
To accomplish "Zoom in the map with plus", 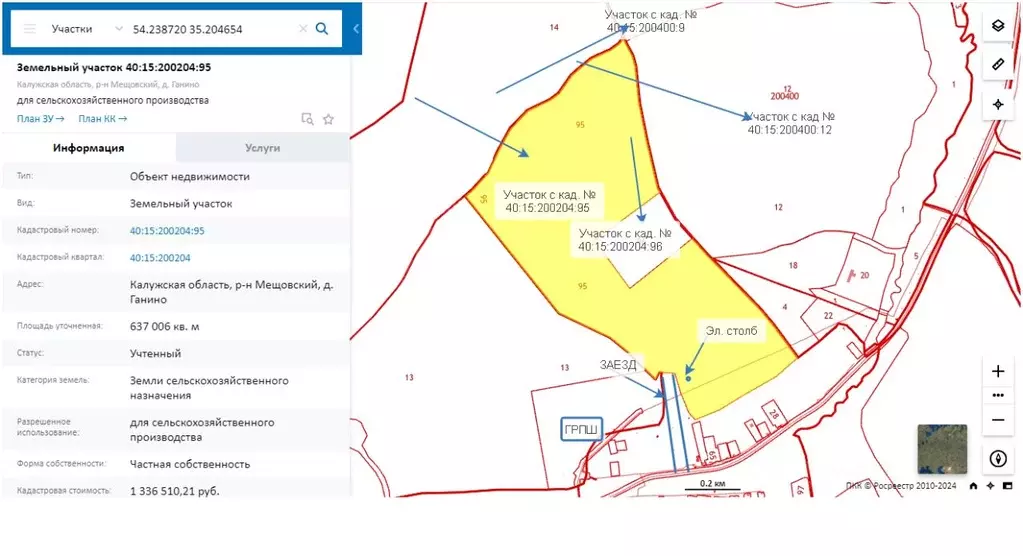I will [998, 371].
